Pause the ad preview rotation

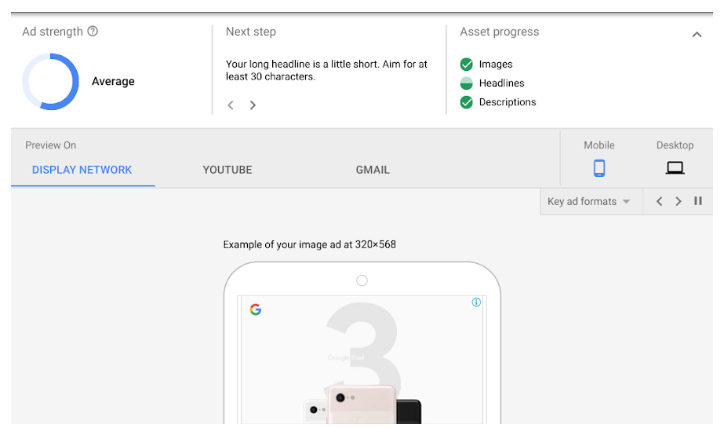[x=698, y=201]
